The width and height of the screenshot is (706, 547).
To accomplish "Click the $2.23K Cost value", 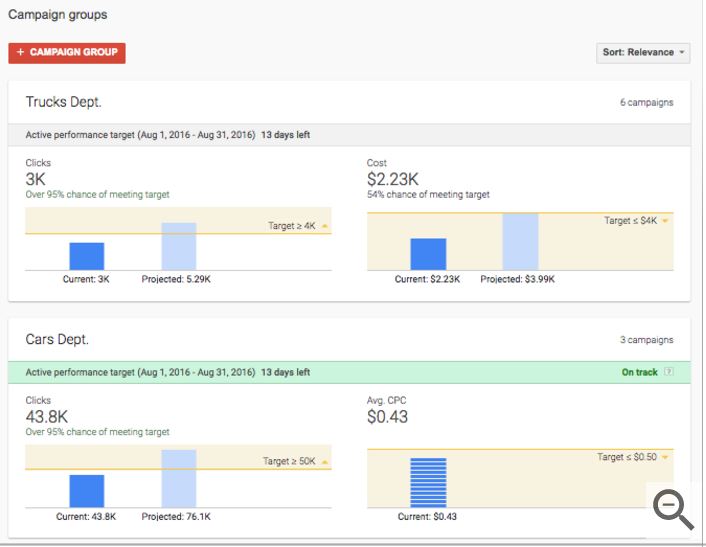I will 393,179.
